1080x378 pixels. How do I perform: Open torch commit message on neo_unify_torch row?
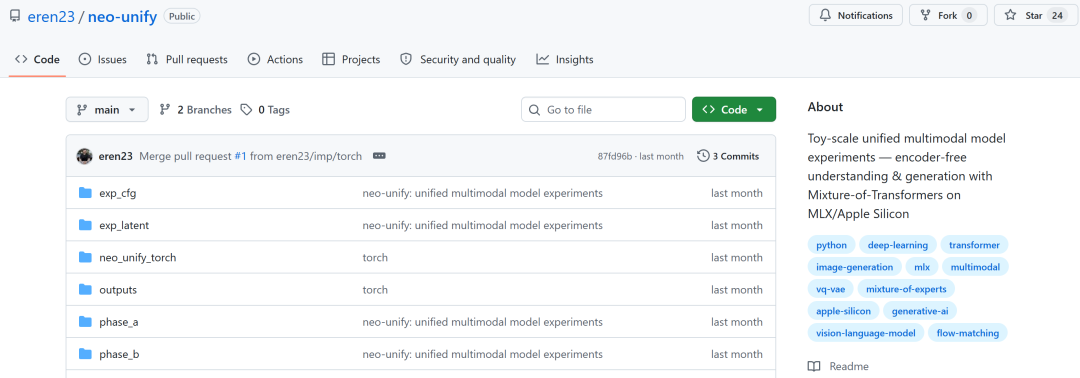point(375,258)
